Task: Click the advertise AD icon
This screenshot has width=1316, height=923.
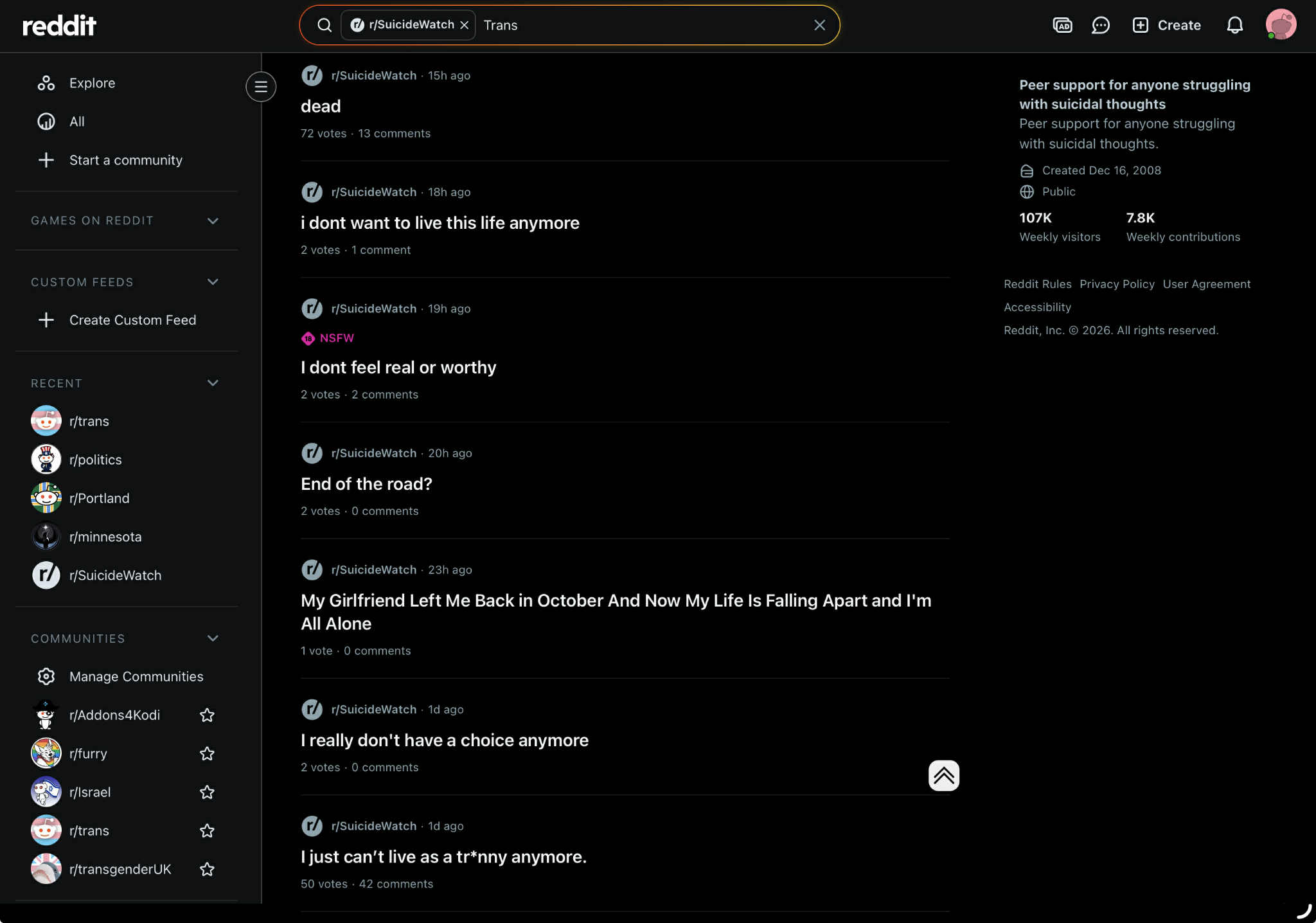Action: (x=1062, y=25)
